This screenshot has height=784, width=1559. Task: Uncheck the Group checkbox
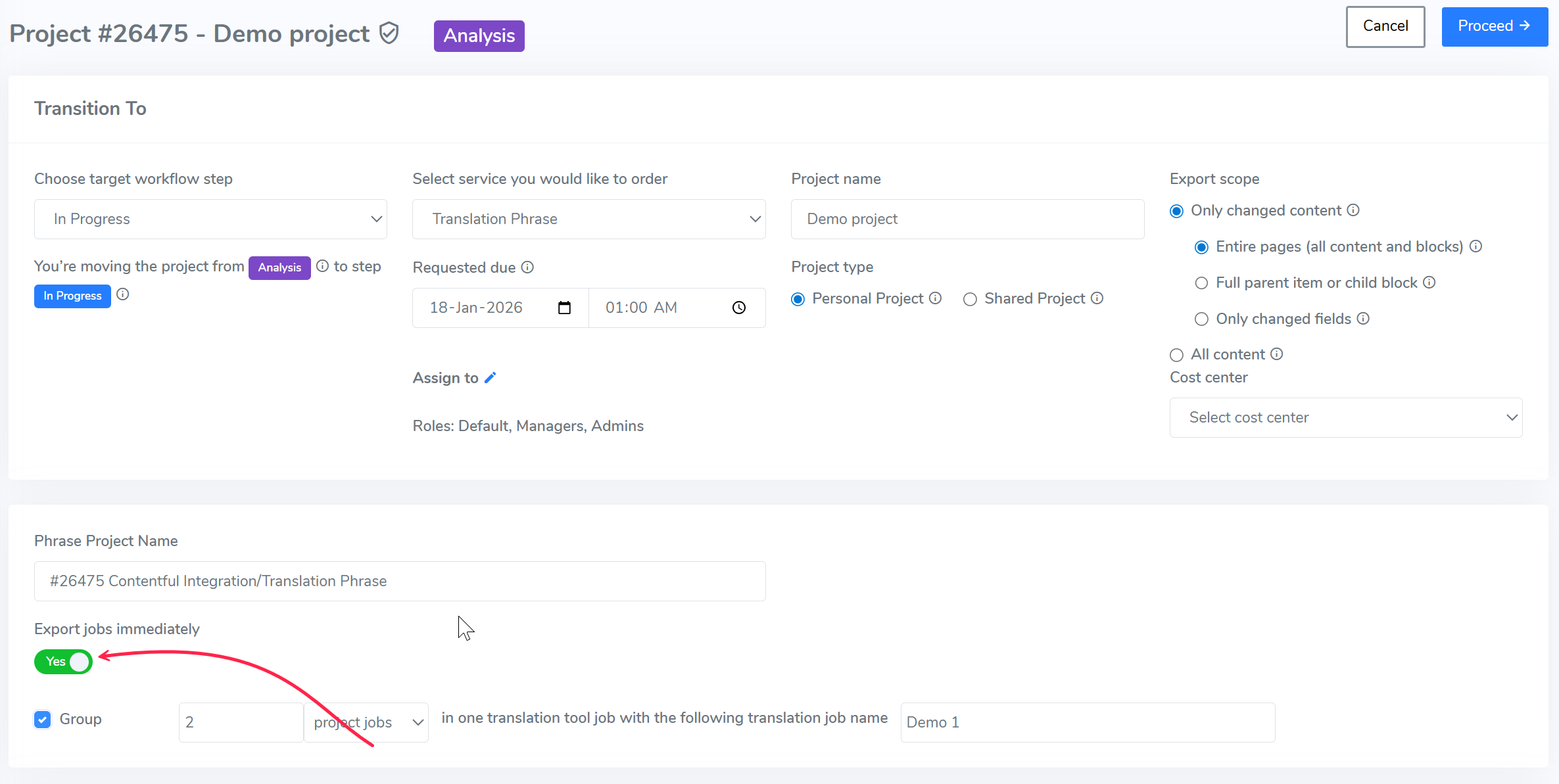coord(43,719)
